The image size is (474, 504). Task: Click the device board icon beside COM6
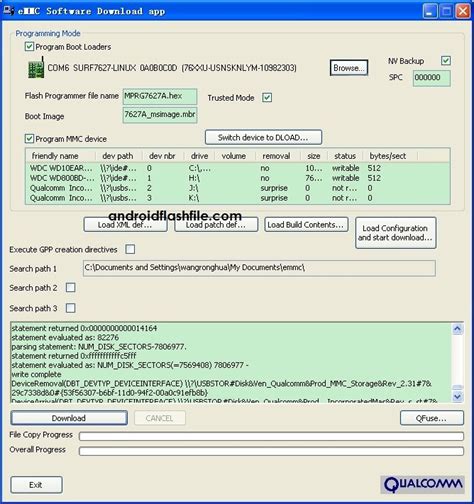[36, 68]
